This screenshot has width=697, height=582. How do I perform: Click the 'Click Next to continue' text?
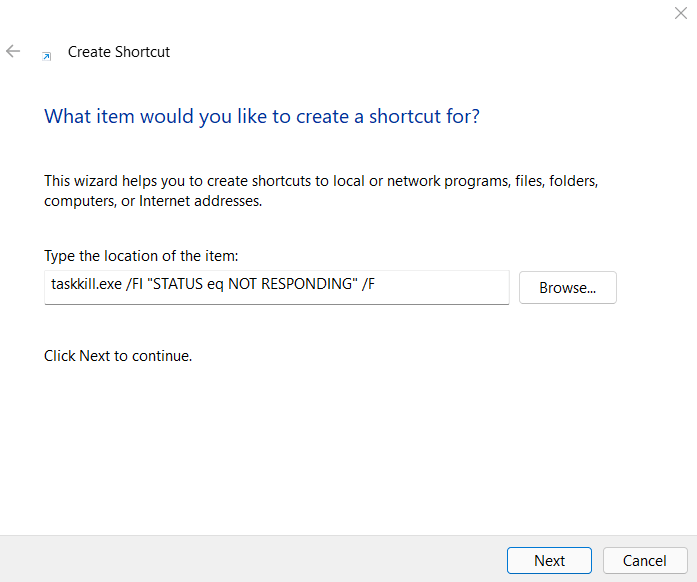pos(118,355)
